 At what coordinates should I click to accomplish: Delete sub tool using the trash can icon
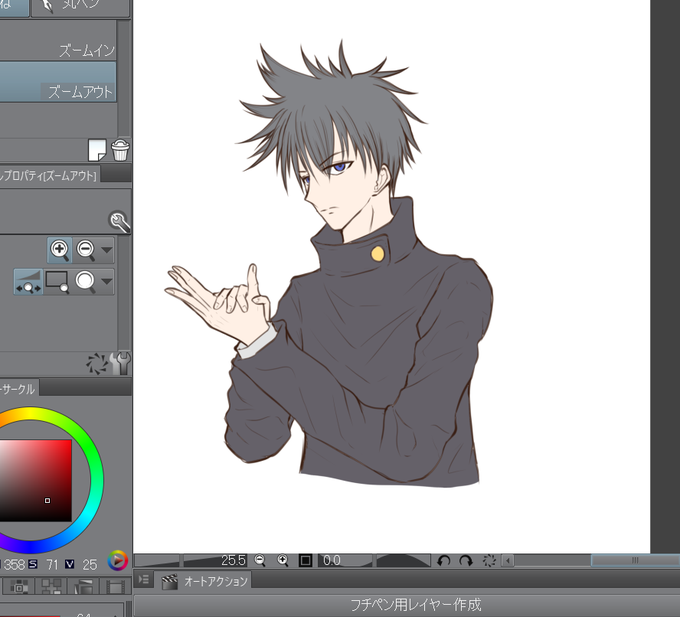(x=120, y=150)
